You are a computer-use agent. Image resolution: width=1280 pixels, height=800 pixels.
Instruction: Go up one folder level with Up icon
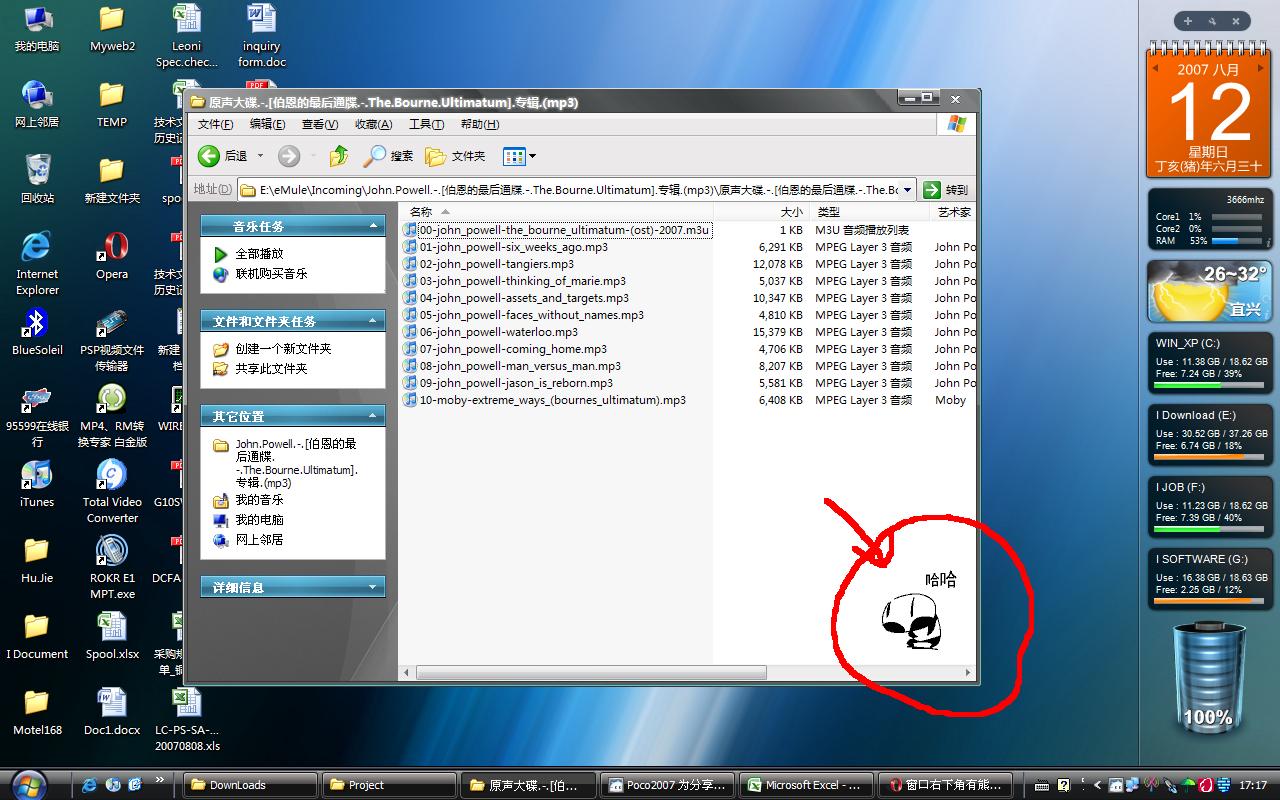click(339, 156)
